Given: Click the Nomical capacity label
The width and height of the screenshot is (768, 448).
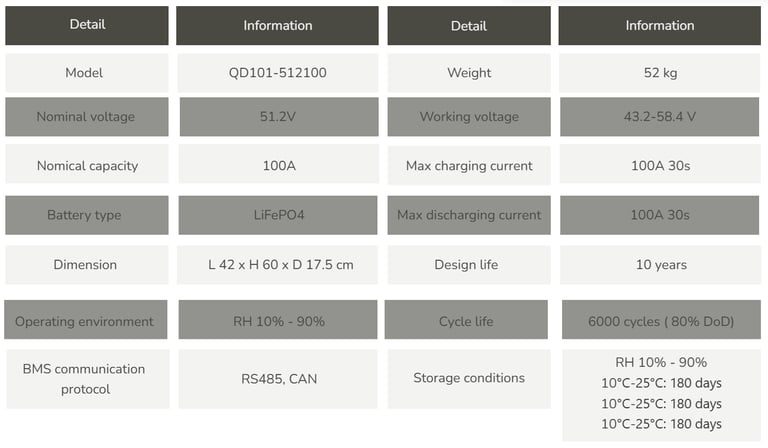Looking at the screenshot, I should coord(87,165).
